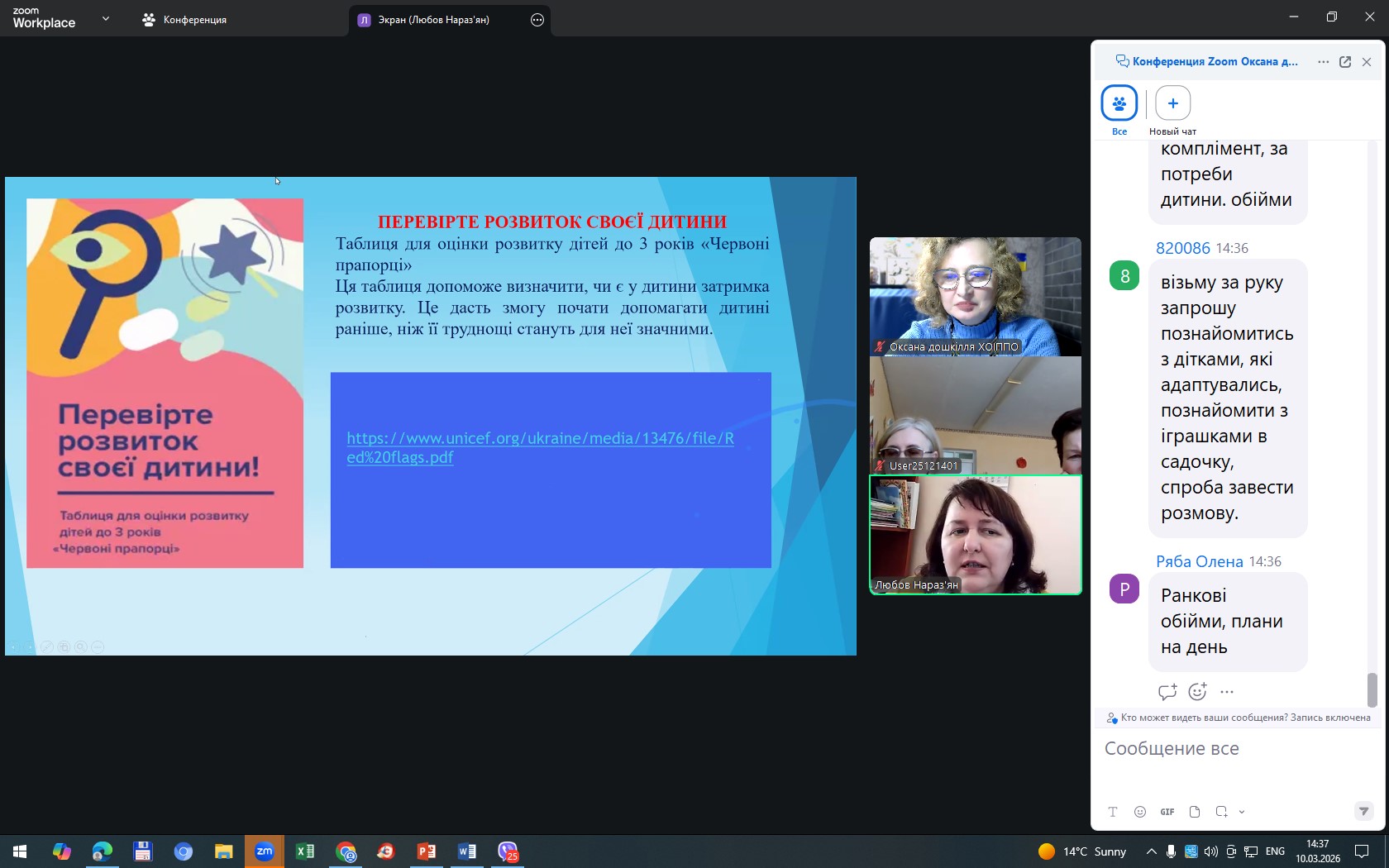Show hidden system tray icons
This screenshot has width=1389, height=868.
1151,851
